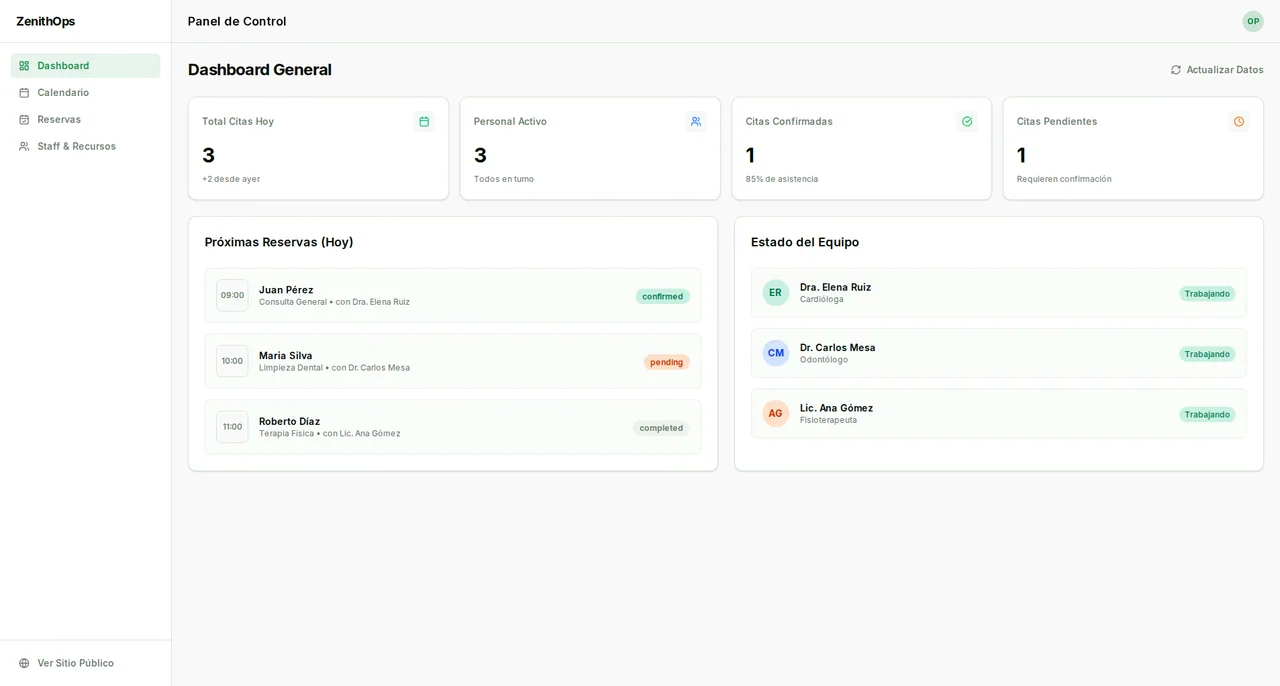Open the Reservas section

pyautogui.click(x=85, y=120)
